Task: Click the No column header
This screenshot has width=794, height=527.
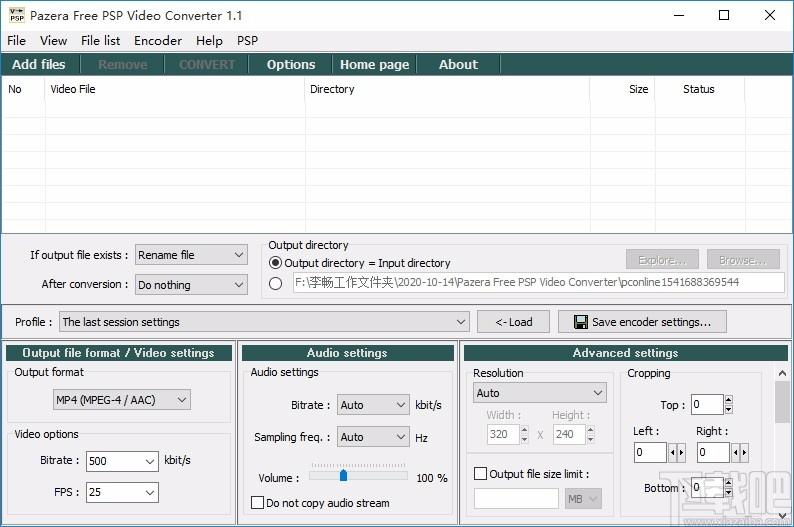Action: (x=23, y=89)
